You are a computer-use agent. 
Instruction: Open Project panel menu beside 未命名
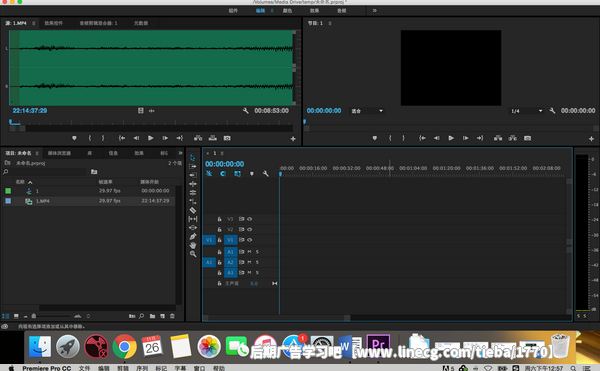37,153
